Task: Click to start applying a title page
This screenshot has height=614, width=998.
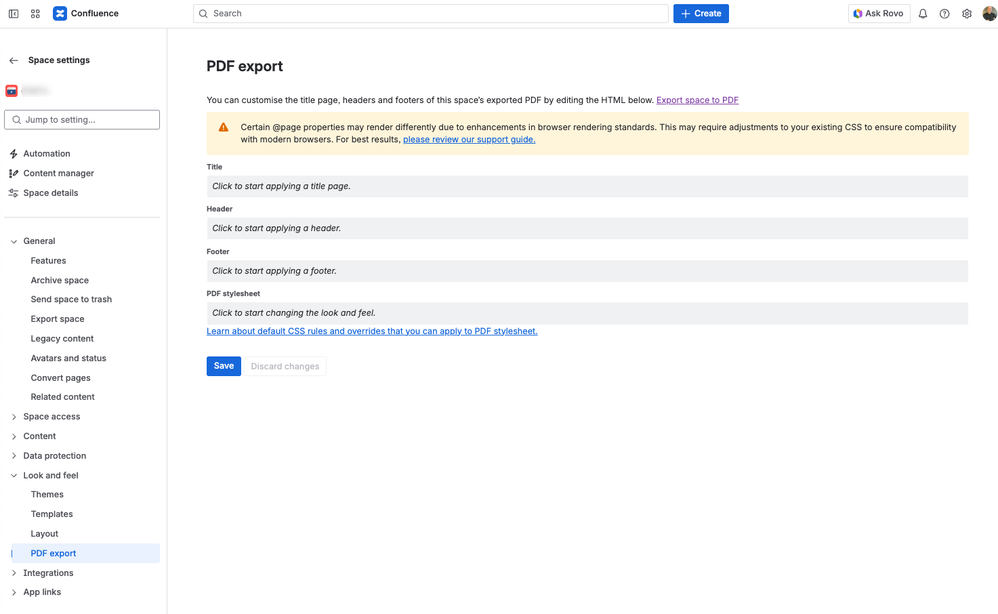Action: [587, 186]
